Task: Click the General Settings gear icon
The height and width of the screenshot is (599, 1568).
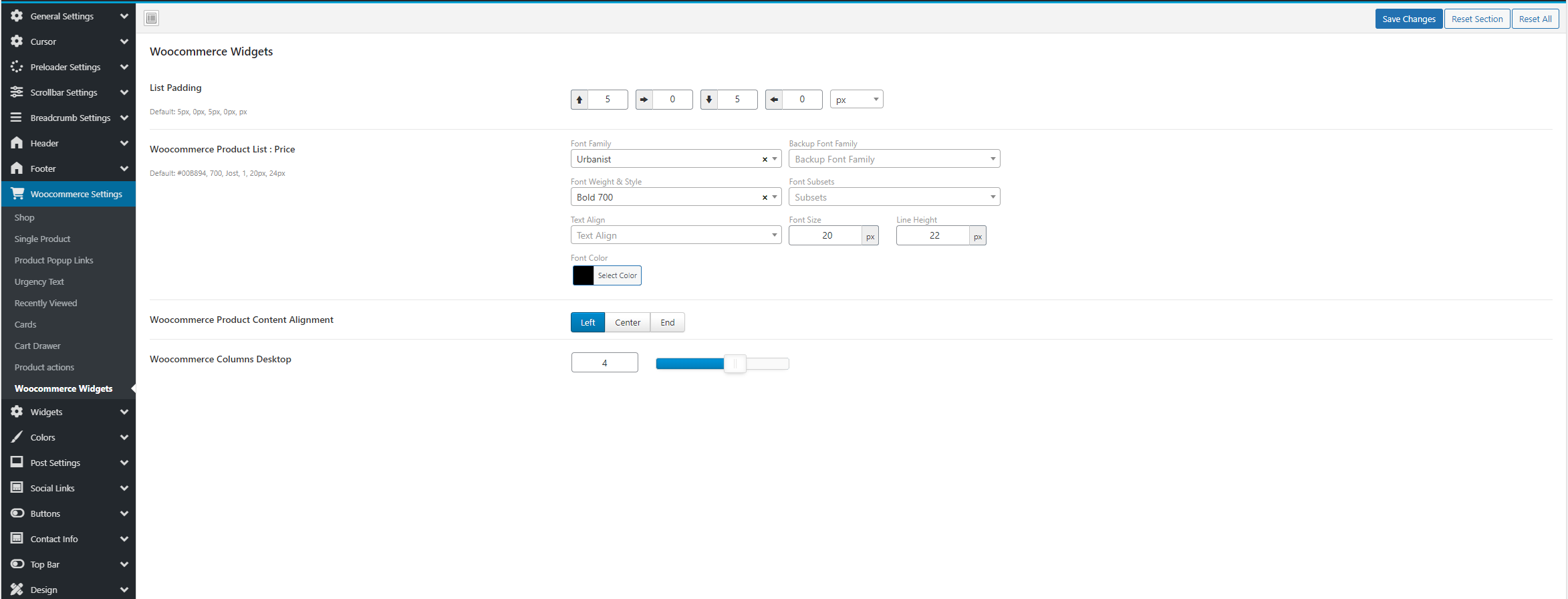Action: (17, 16)
